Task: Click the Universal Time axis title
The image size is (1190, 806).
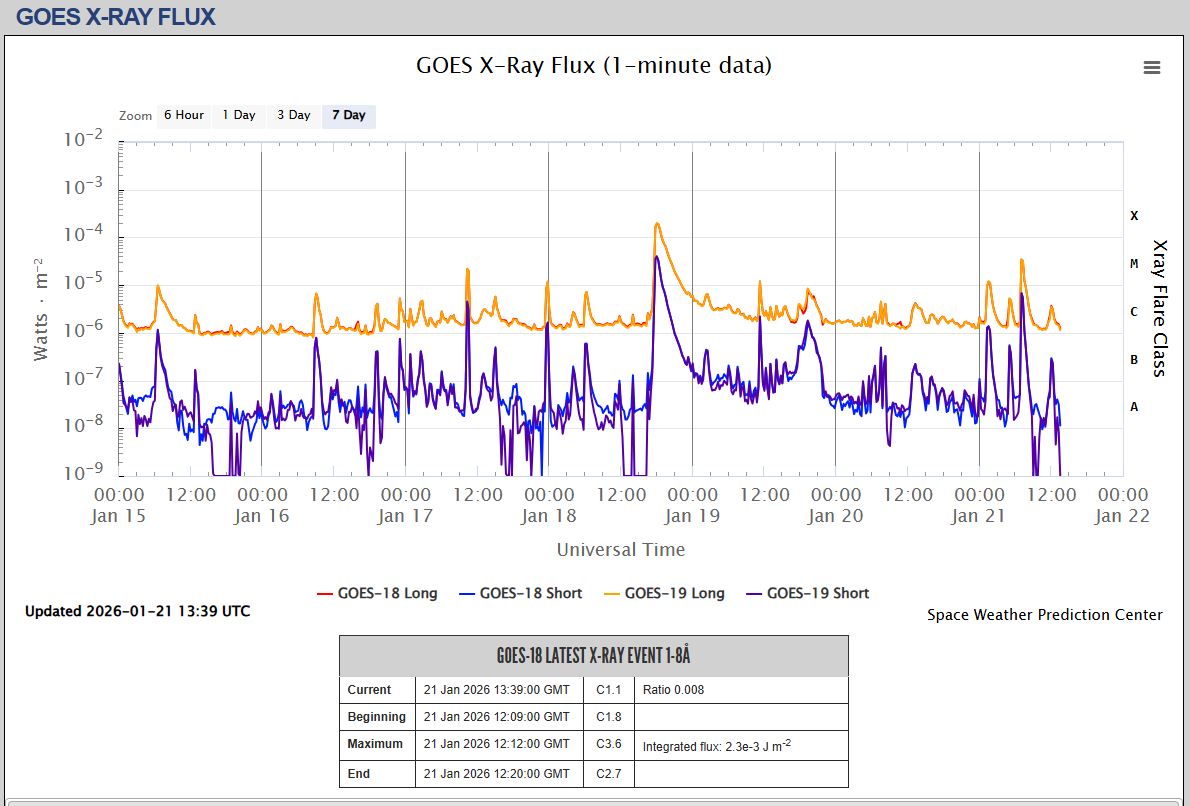Action: (620, 549)
